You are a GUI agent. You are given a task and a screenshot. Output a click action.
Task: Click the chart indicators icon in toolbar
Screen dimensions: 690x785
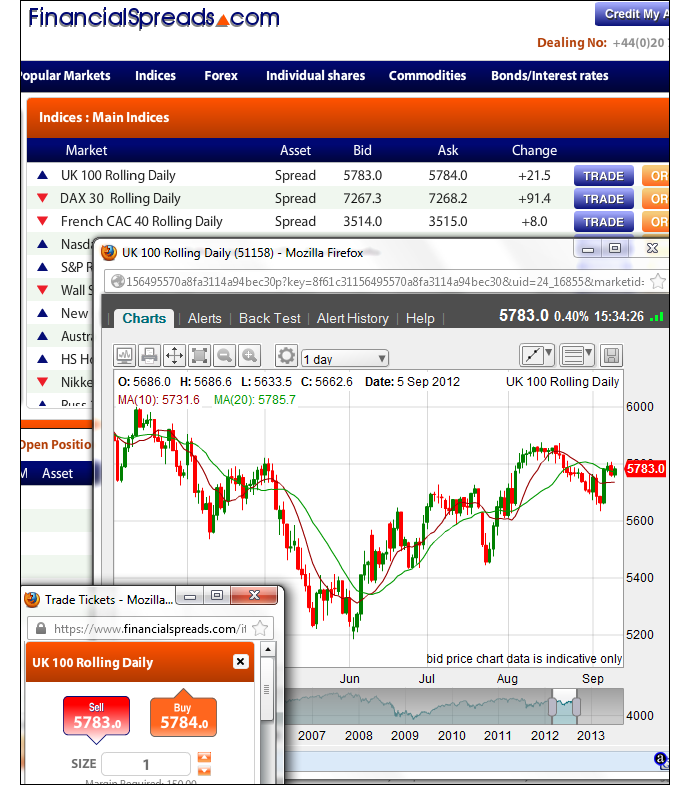pyautogui.click(x=125, y=355)
